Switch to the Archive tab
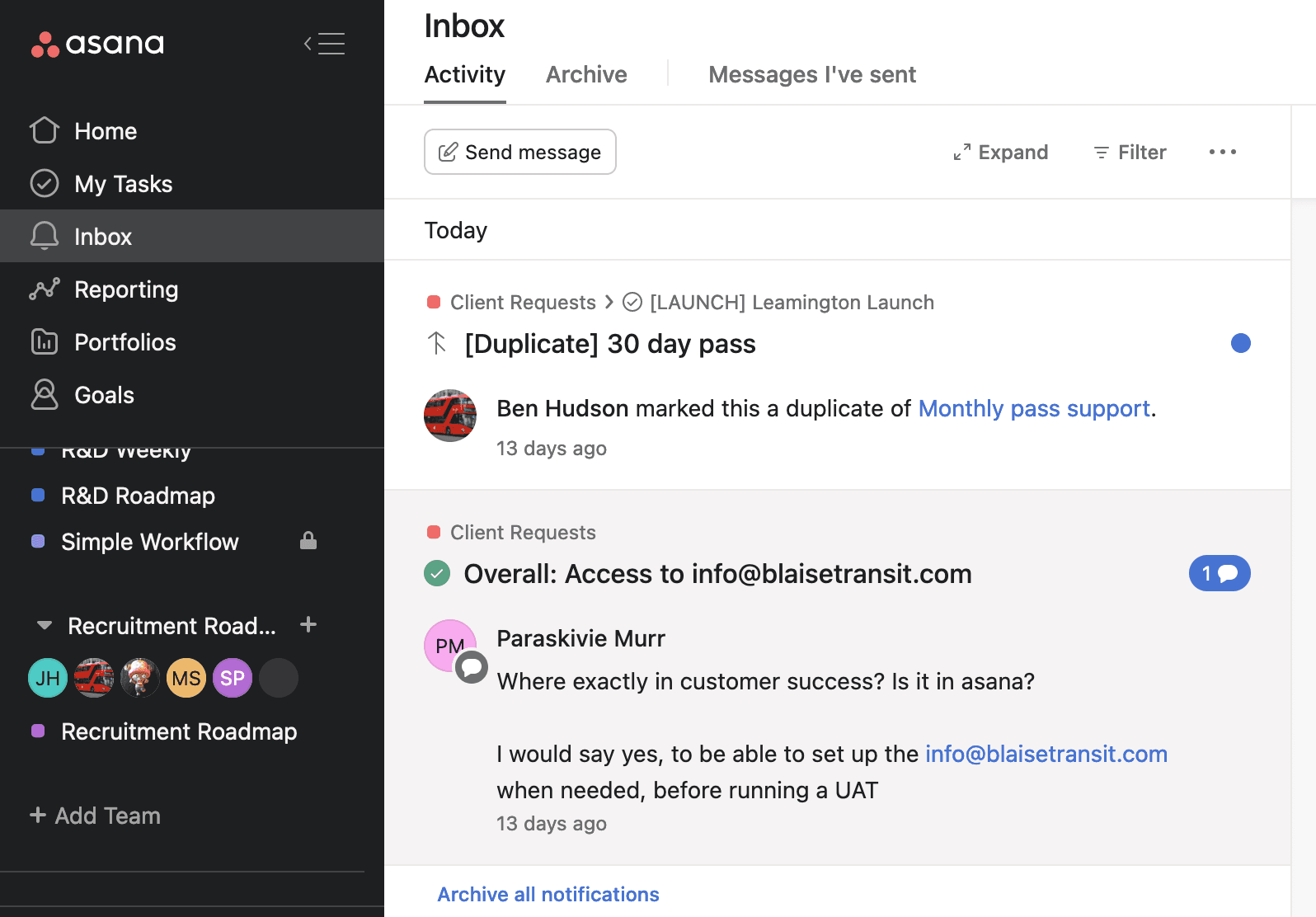This screenshot has width=1316, height=917. [586, 75]
